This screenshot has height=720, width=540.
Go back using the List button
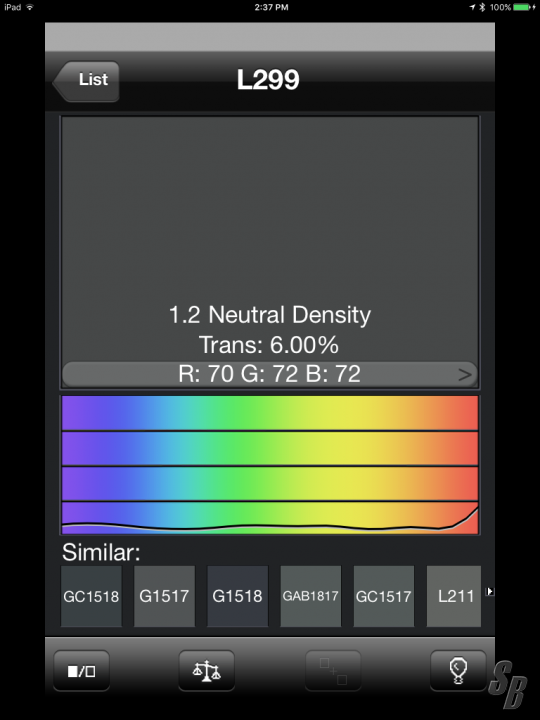click(86, 81)
